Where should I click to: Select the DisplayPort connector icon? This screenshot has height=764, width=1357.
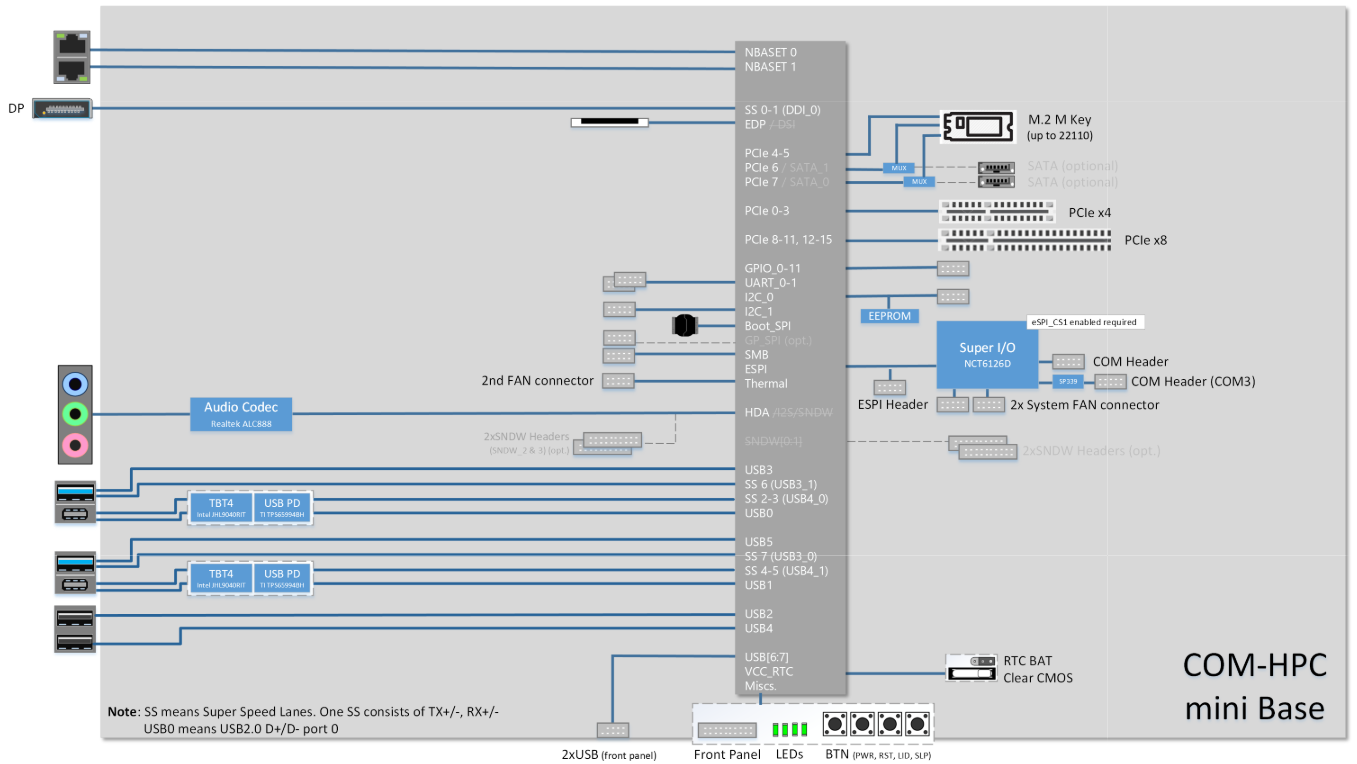(x=62, y=108)
